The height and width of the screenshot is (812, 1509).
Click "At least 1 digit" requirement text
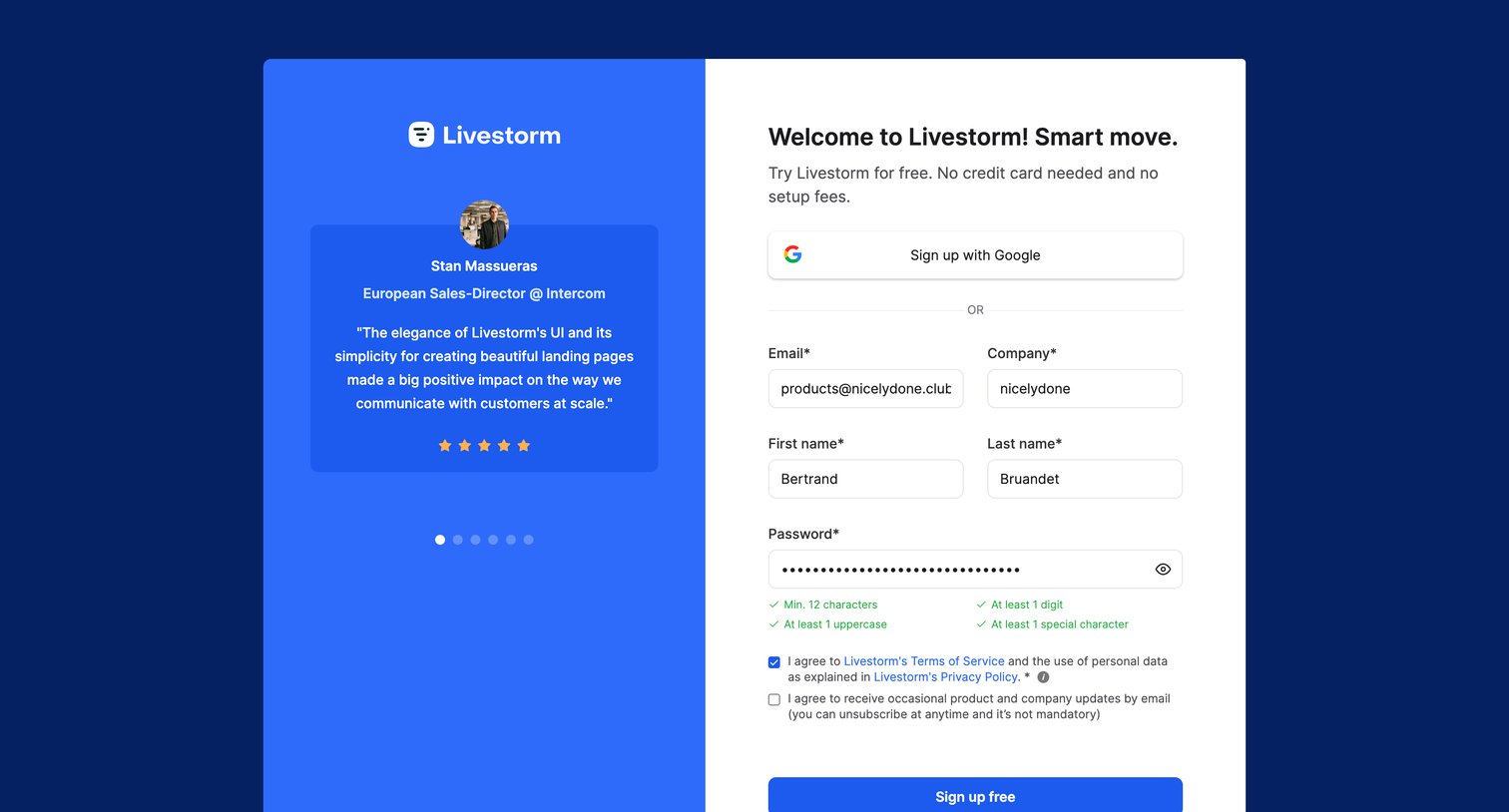[1027, 605]
